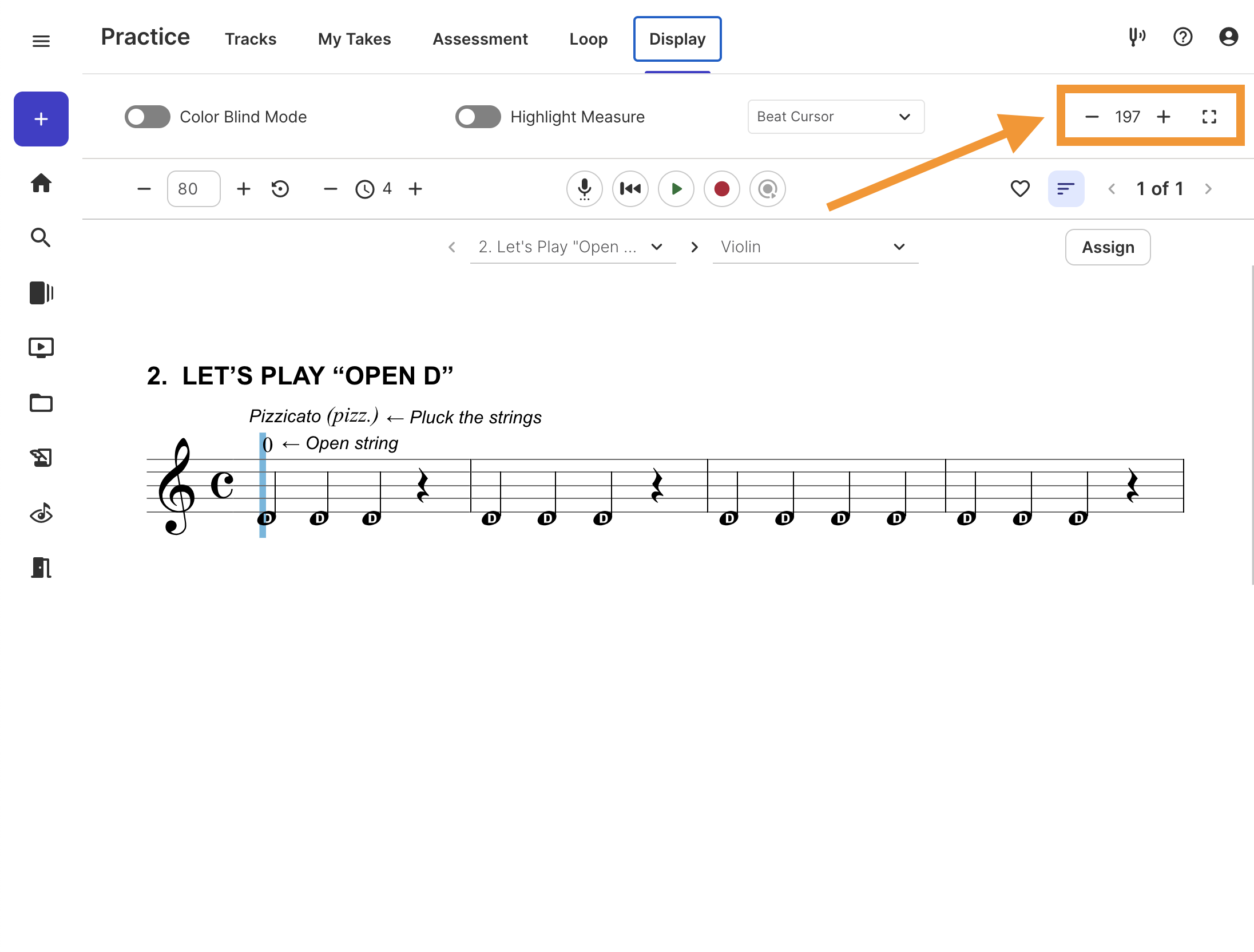Switch to the Tracks tab
The width and height of the screenshot is (1254, 952).
click(x=251, y=39)
